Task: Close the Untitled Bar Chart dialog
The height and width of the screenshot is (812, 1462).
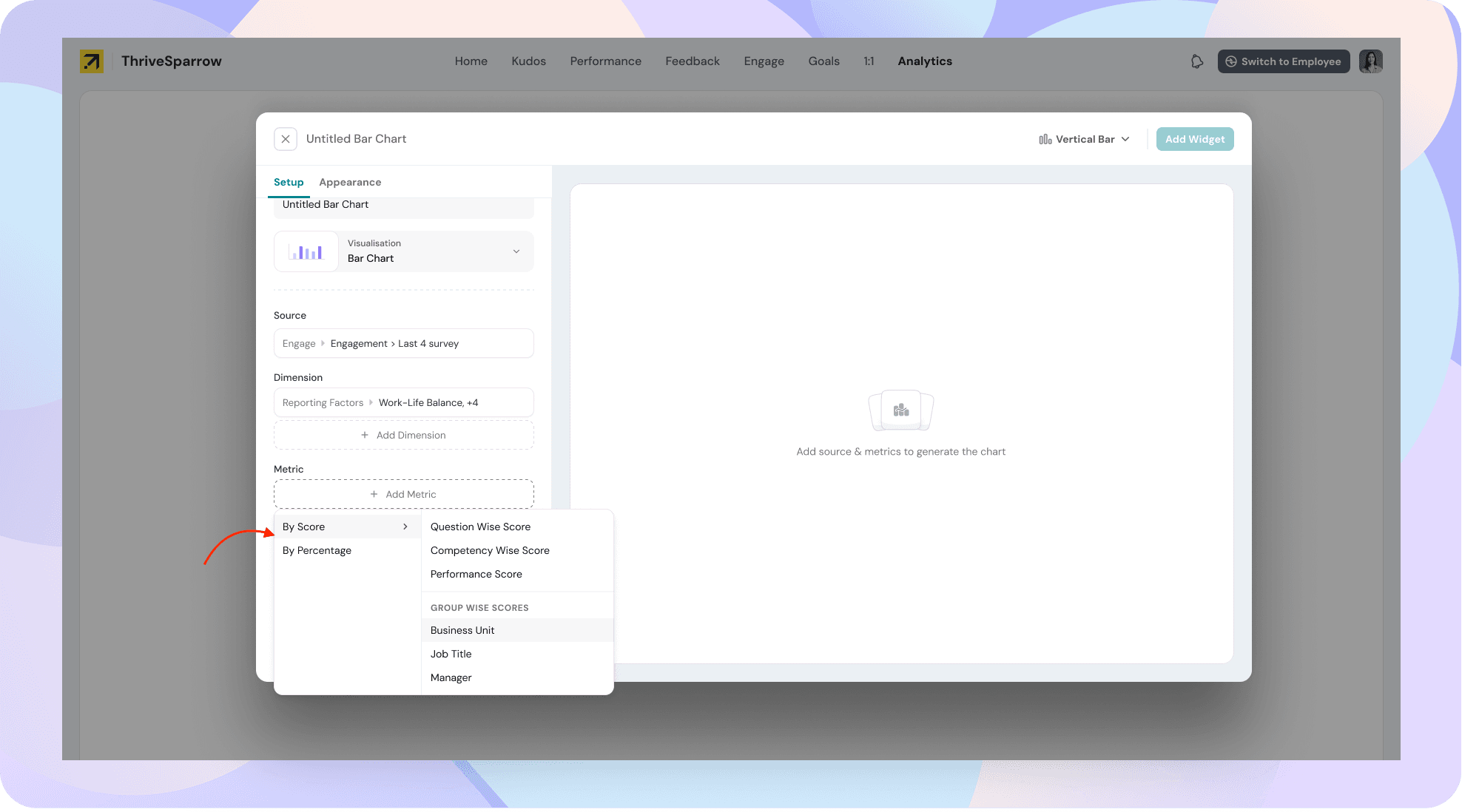Action: pyautogui.click(x=286, y=139)
